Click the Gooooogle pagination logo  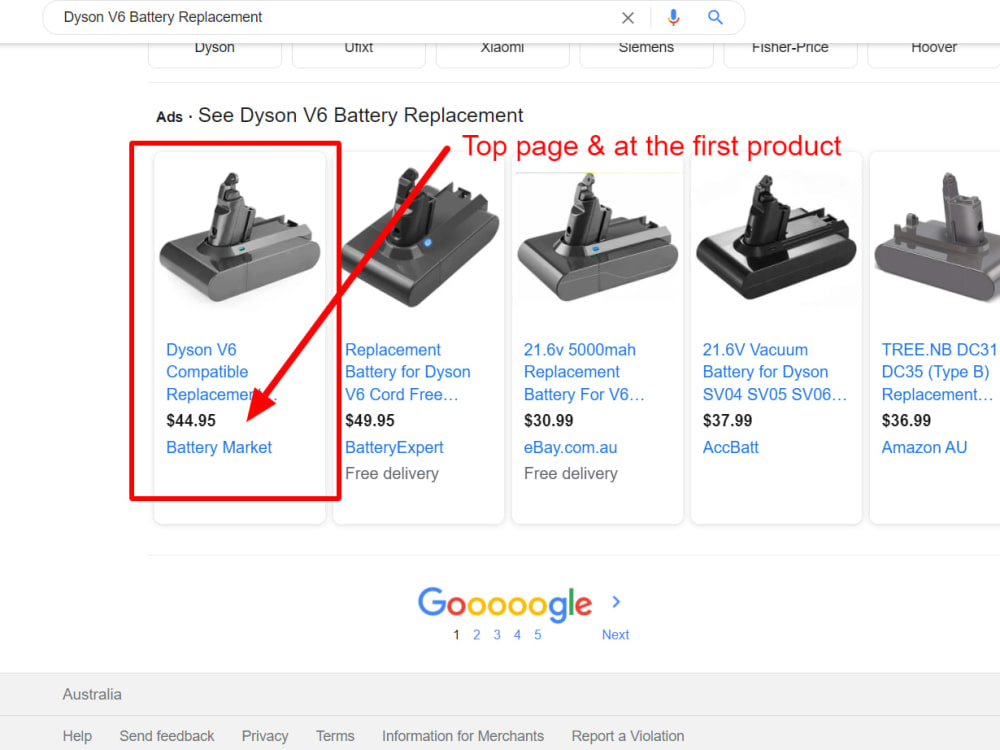click(x=505, y=603)
